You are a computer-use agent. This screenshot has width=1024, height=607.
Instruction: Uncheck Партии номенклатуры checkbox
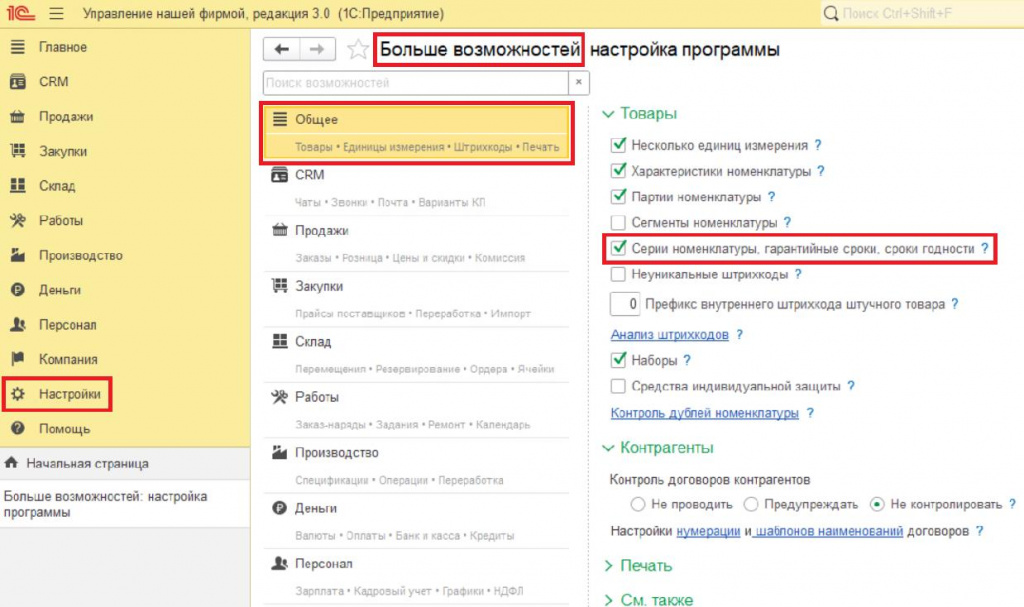618,197
